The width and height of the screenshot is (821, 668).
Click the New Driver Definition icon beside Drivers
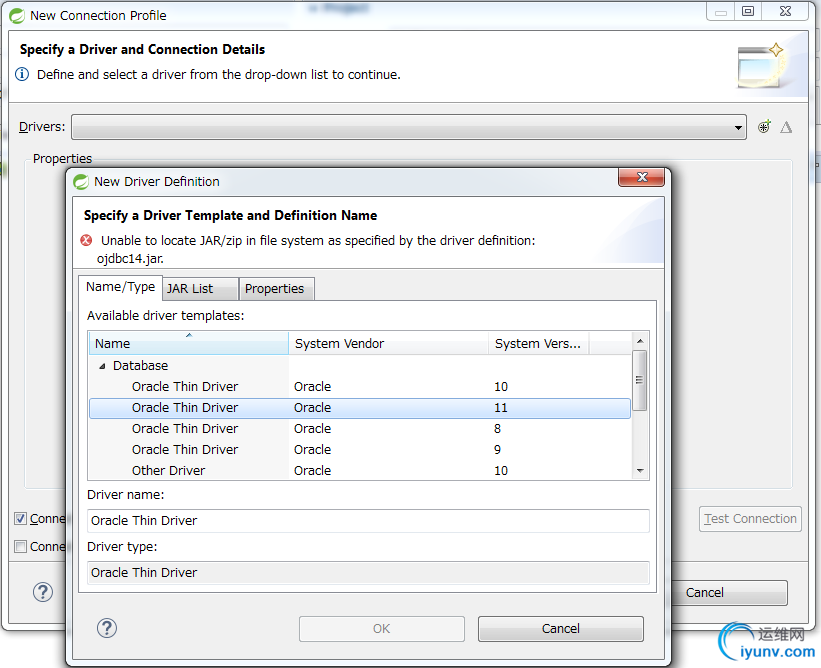coord(764,127)
